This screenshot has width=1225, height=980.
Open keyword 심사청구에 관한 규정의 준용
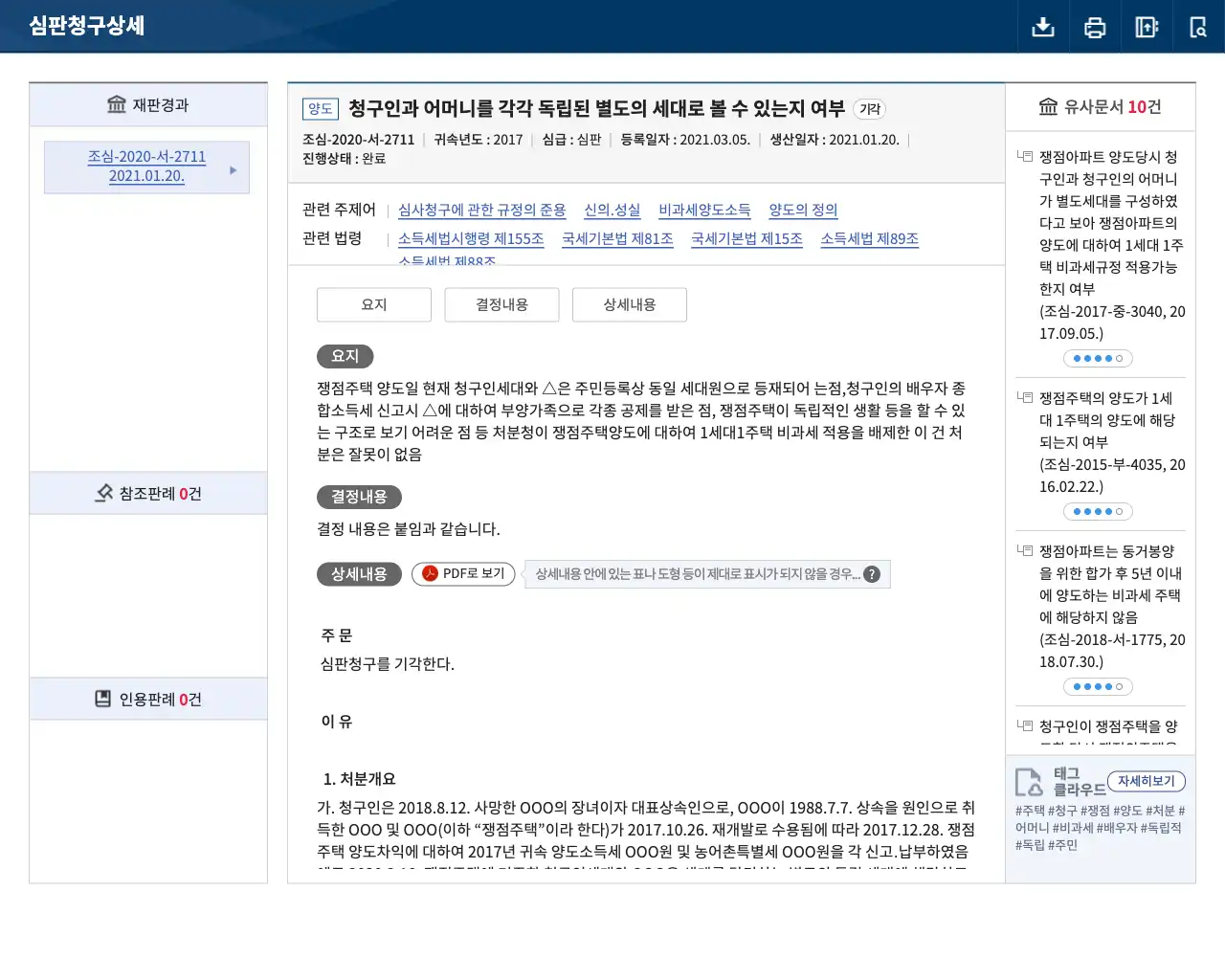click(x=481, y=210)
